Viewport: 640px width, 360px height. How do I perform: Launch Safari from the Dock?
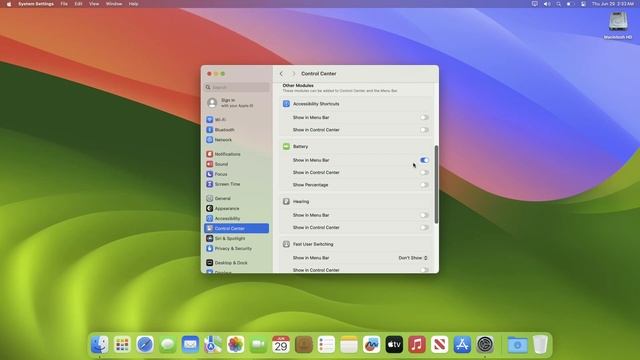click(x=145, y=344)
